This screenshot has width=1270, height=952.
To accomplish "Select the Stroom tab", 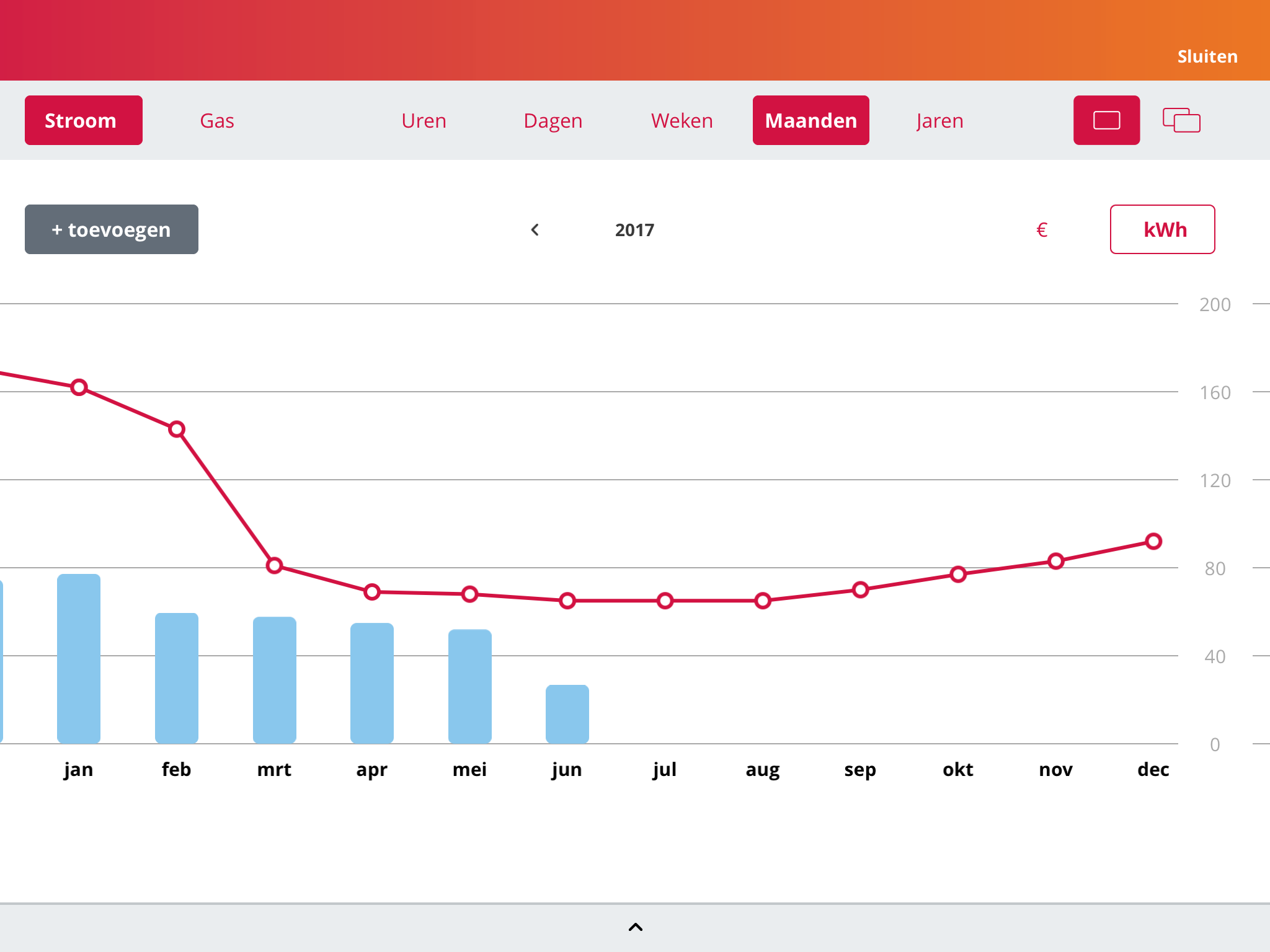I will coord(84,120).
